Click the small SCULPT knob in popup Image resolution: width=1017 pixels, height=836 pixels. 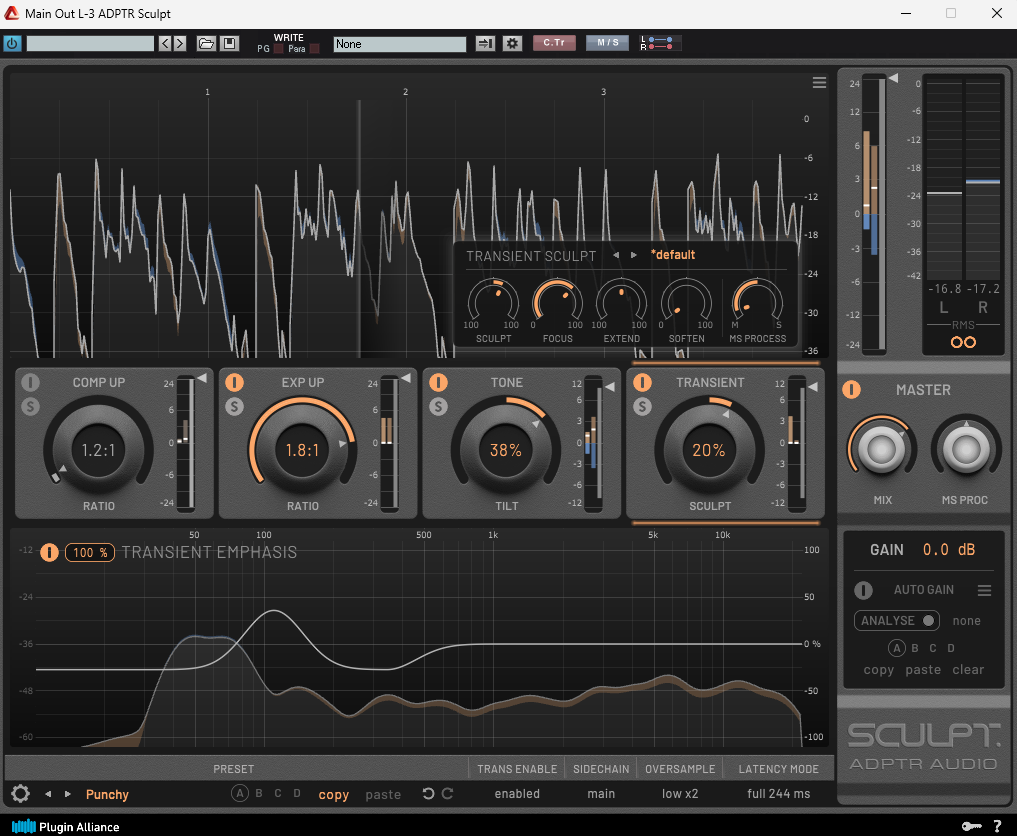(494, 303)
